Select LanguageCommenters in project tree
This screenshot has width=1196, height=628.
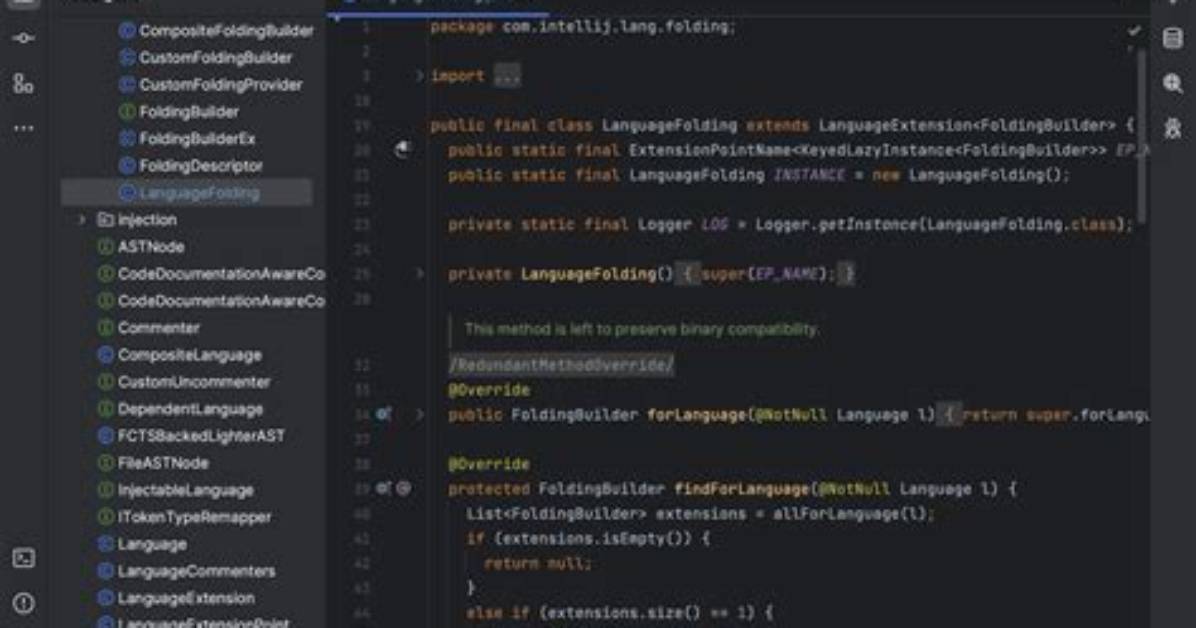(196, 571)
